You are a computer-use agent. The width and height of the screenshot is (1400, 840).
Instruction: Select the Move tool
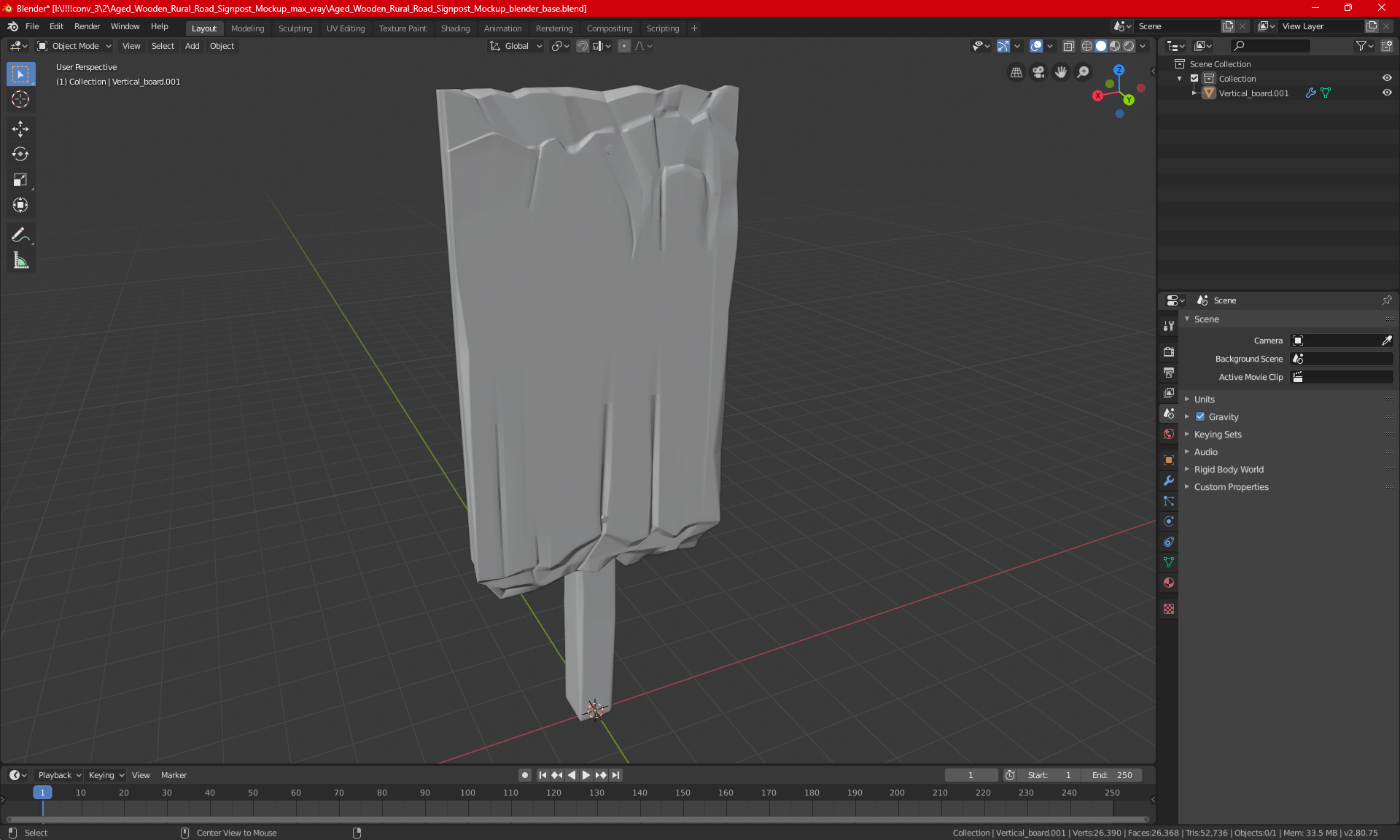point(20,129)
